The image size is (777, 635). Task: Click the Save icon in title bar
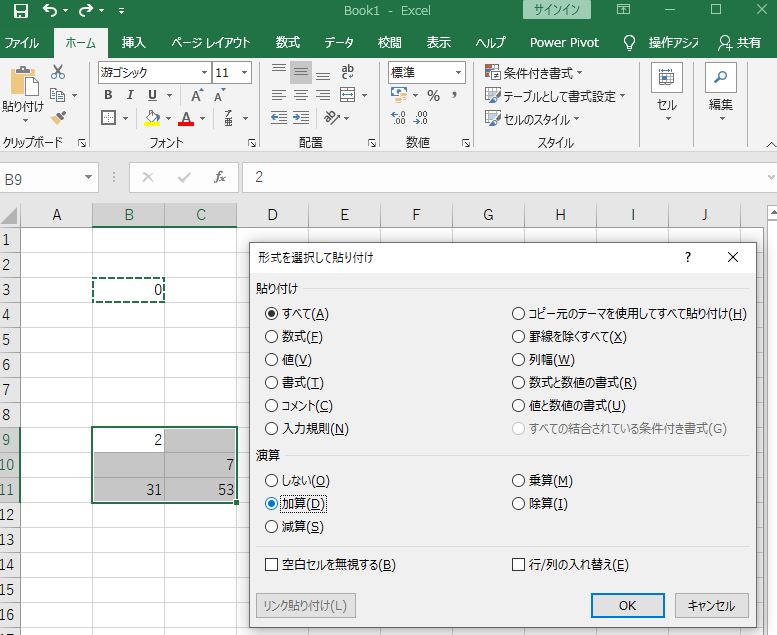[x=21, y=11]
